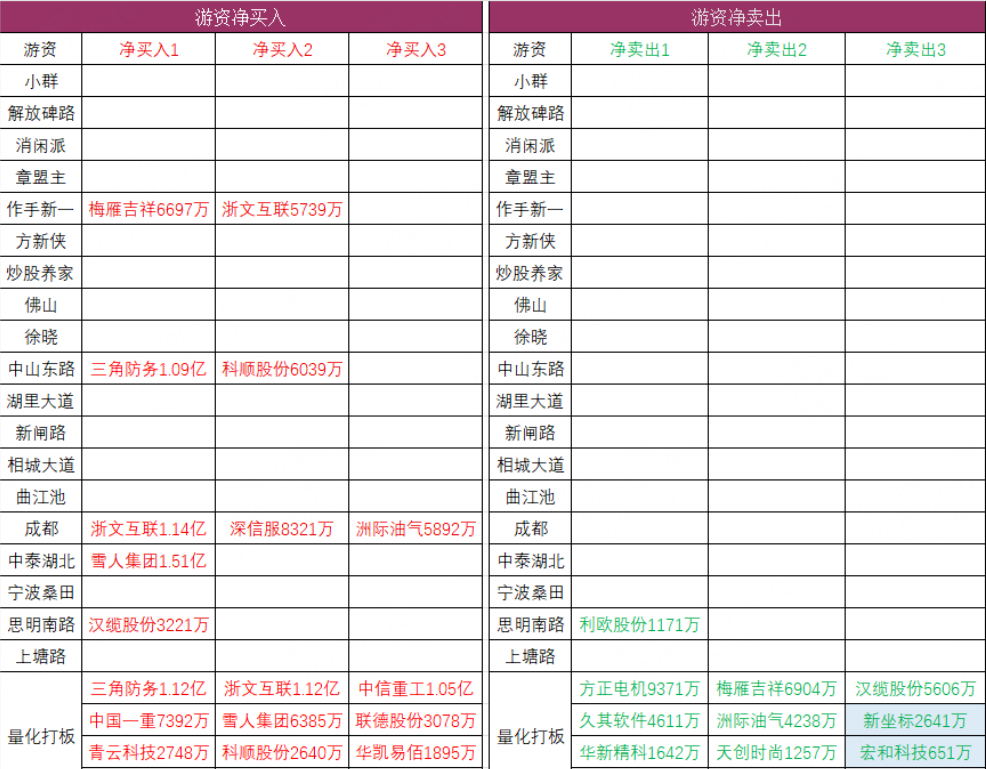Select the 净买入2 column header
This screenshot has width=986, height=769.
tap(282, 49)
